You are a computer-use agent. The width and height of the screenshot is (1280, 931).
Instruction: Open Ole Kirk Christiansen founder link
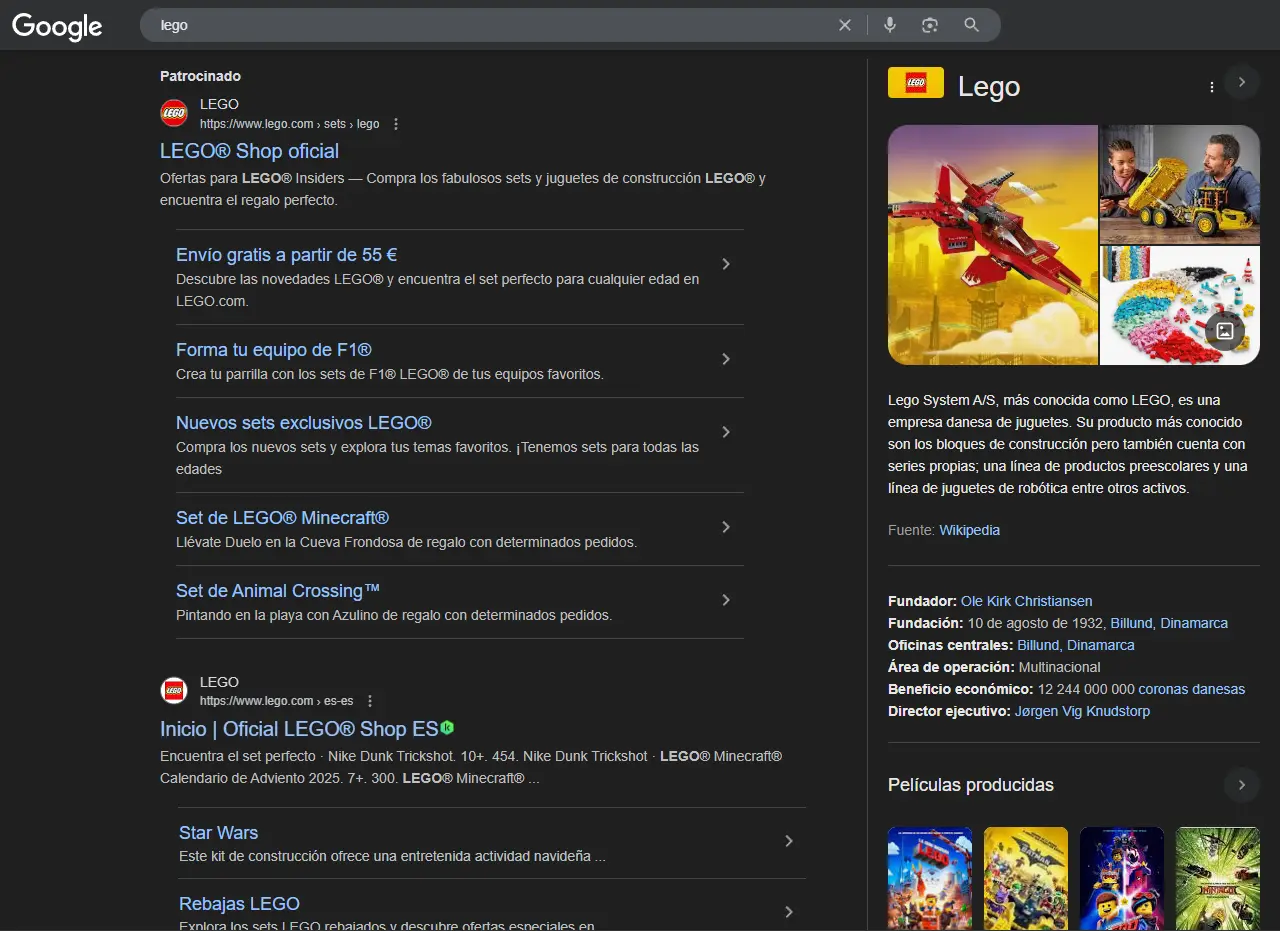tap(1026, 601)
